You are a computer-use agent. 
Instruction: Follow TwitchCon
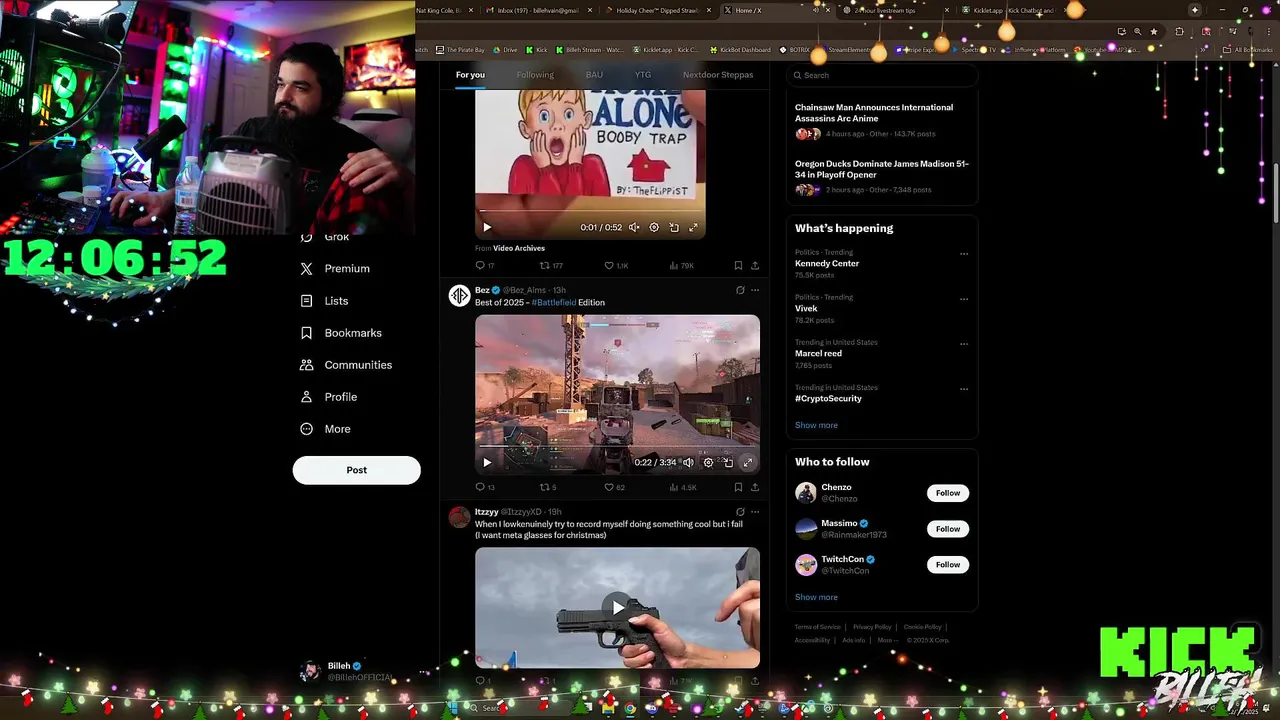948,565
